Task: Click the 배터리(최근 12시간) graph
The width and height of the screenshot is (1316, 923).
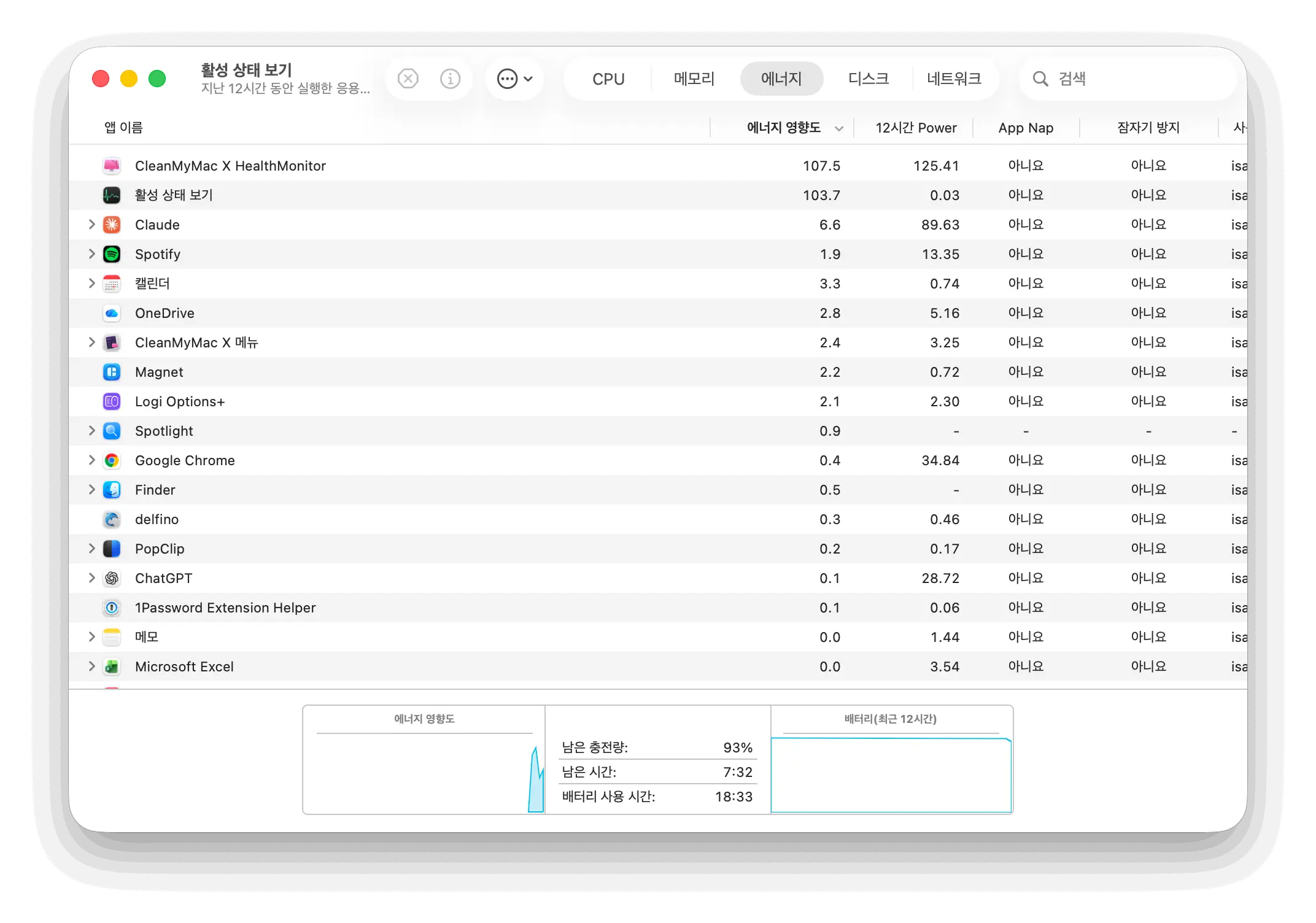Action: (x=891, y=774)
